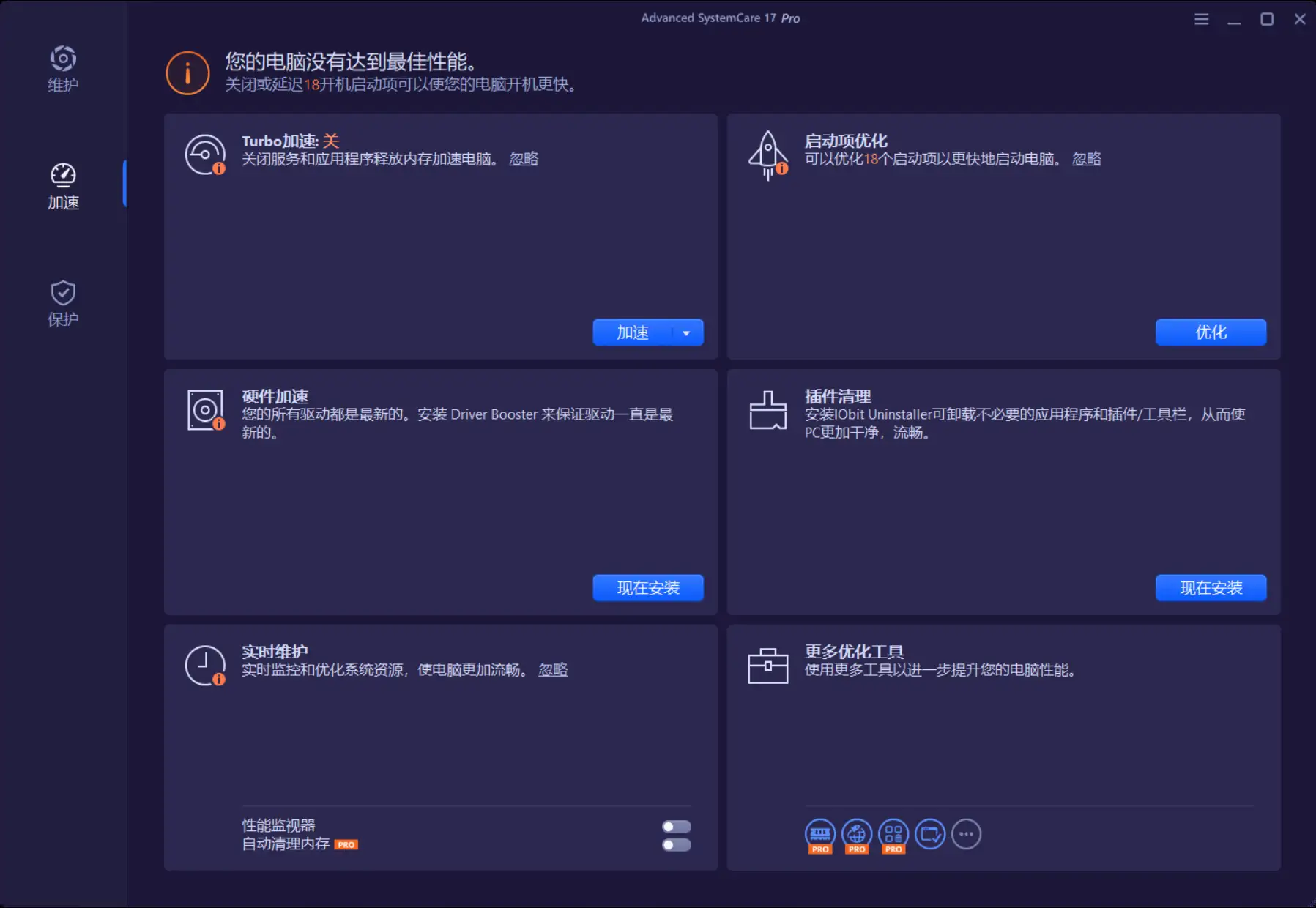Click 忽略 link in Turbo加速 card

[x=524, y=159]
